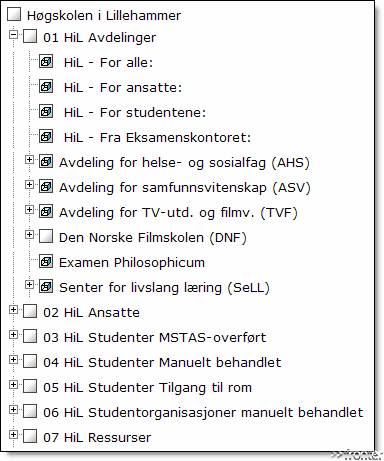Expand the 07 HiL Ressurser node
The width and height of the screenshot is (384, 461).
[13, 434]
